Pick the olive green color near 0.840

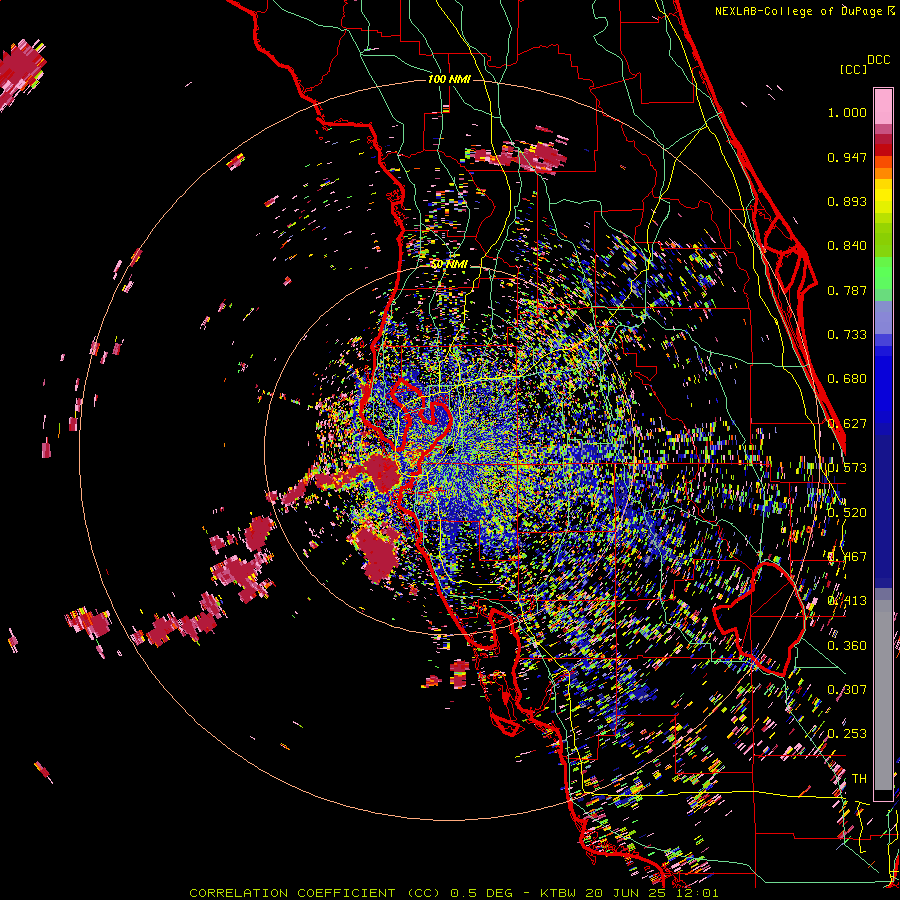tap(883, 240)
